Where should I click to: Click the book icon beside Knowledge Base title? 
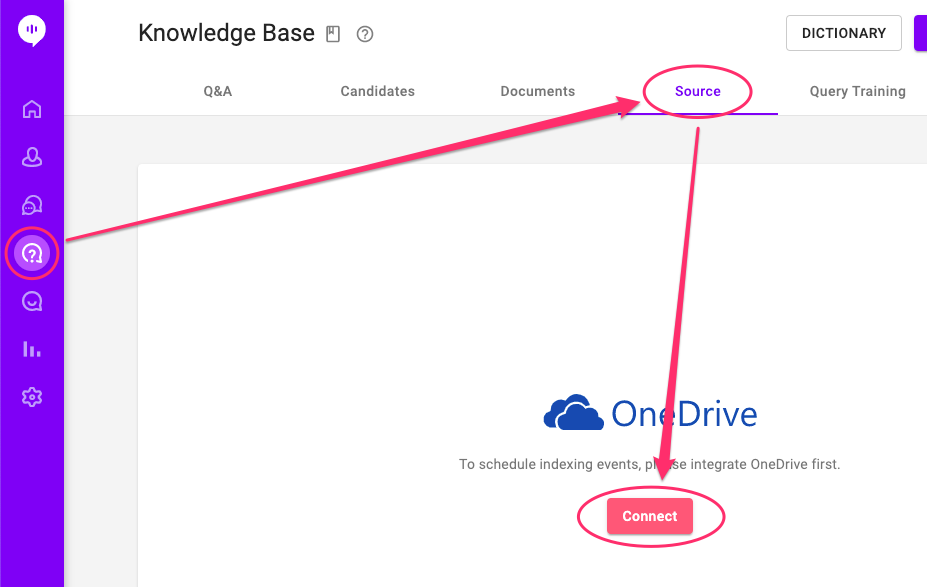coord(333,34)
